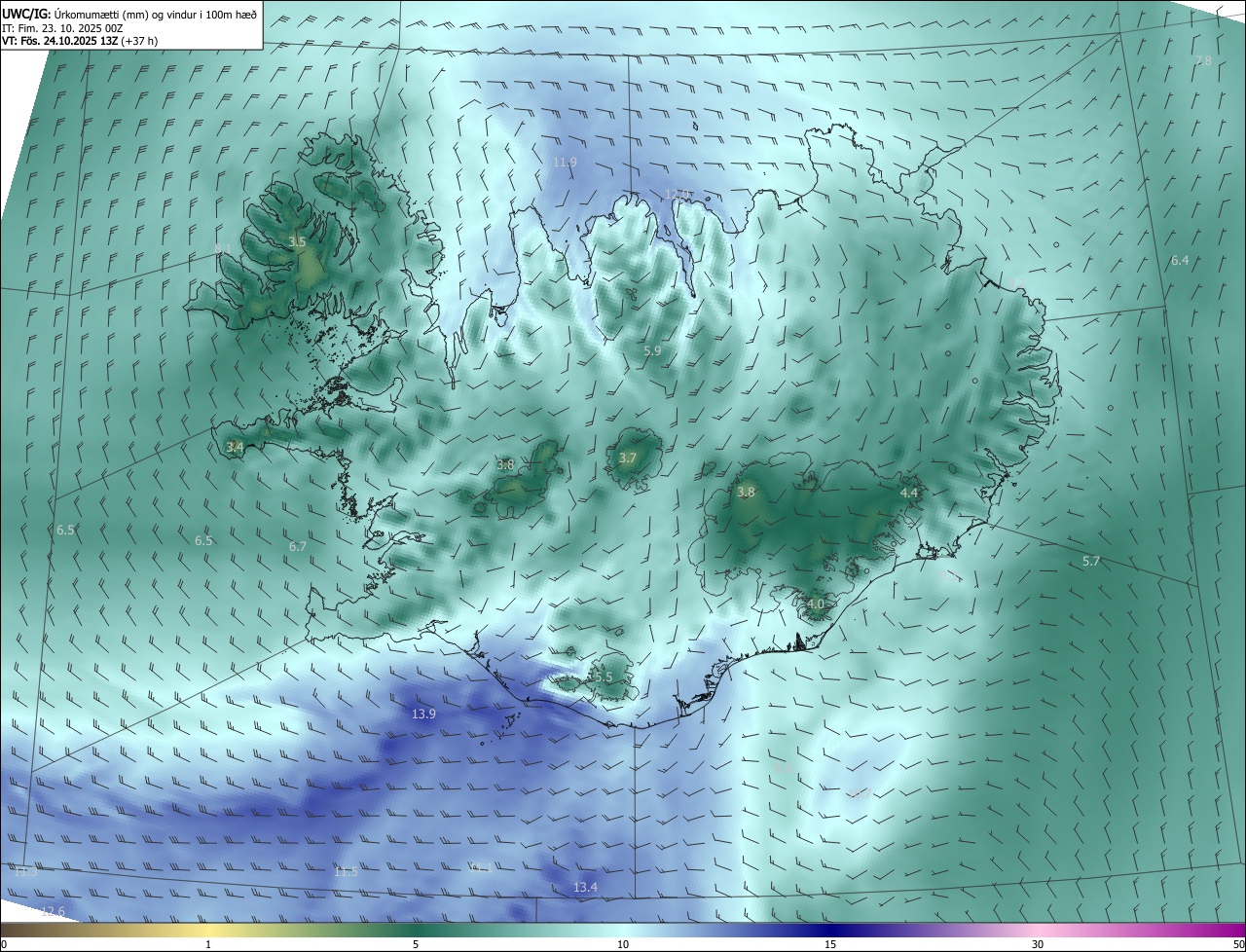Click the colorbar tick labeled 10
1246x952 pixels.
coord(623,944)
